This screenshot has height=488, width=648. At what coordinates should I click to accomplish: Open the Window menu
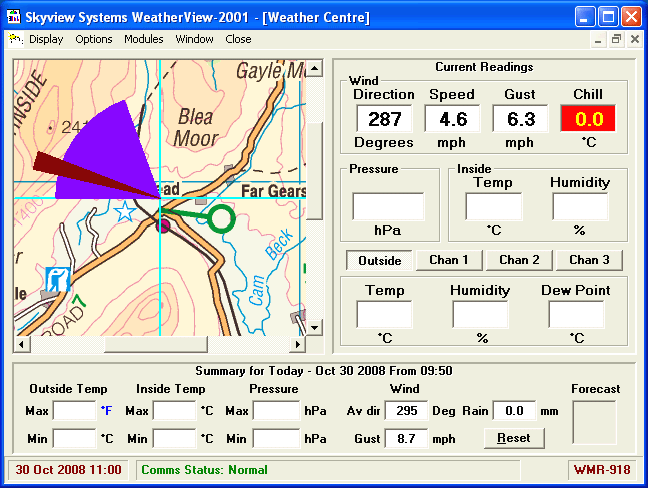(194, 39)
